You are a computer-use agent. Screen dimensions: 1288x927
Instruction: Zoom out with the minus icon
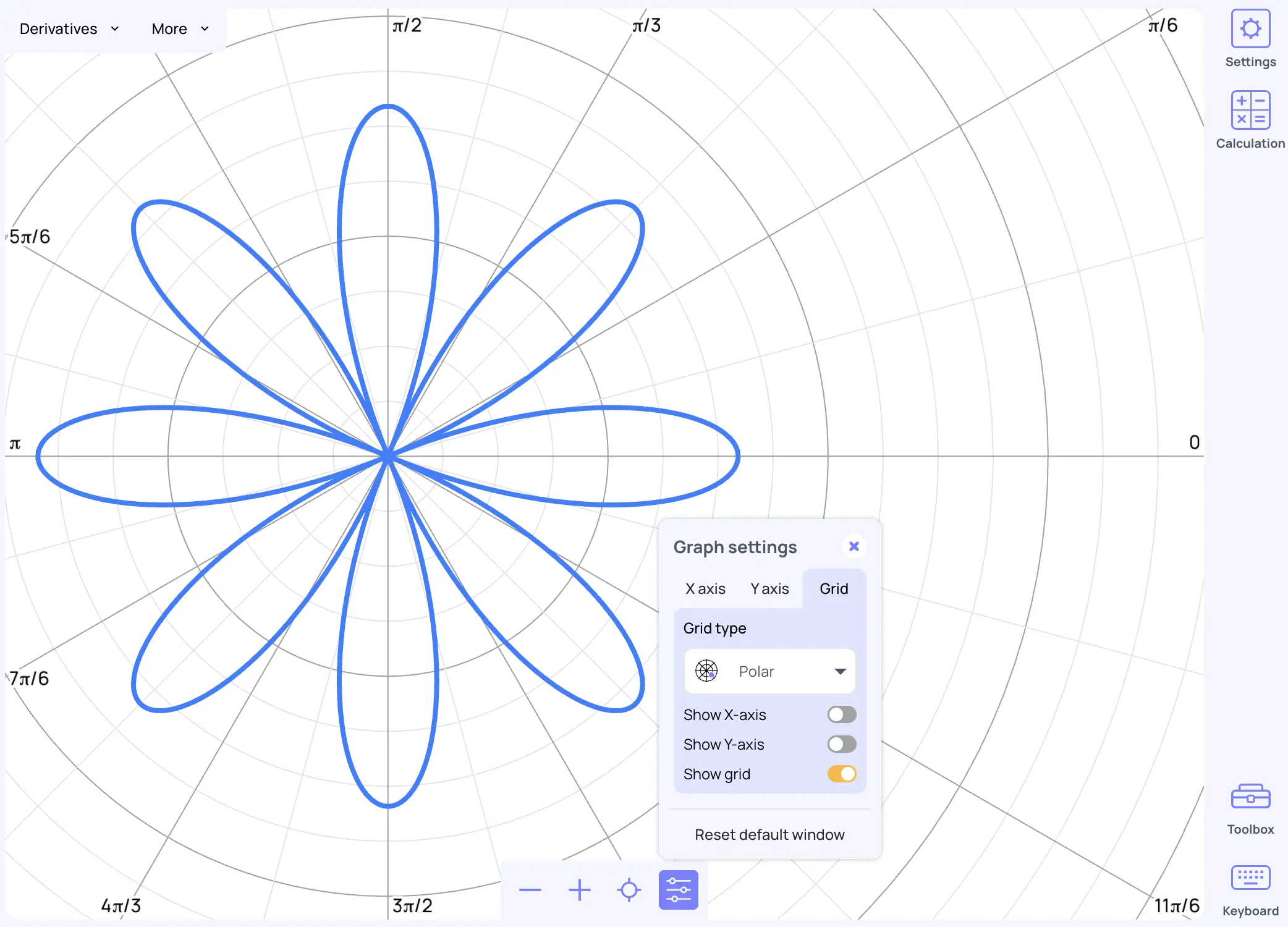click(530, 890)
